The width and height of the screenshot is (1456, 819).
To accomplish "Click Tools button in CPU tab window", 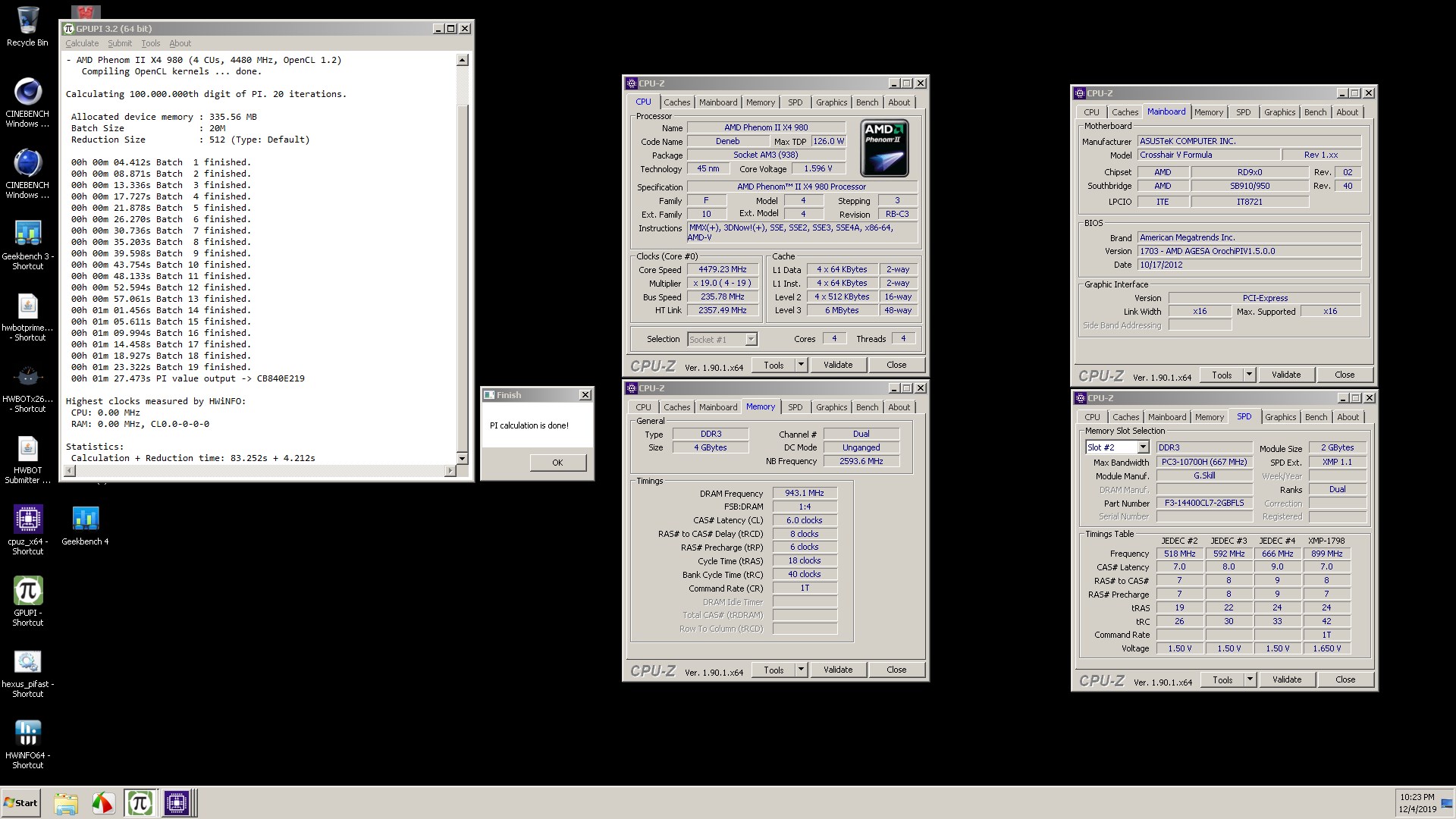I will (773, 365).
